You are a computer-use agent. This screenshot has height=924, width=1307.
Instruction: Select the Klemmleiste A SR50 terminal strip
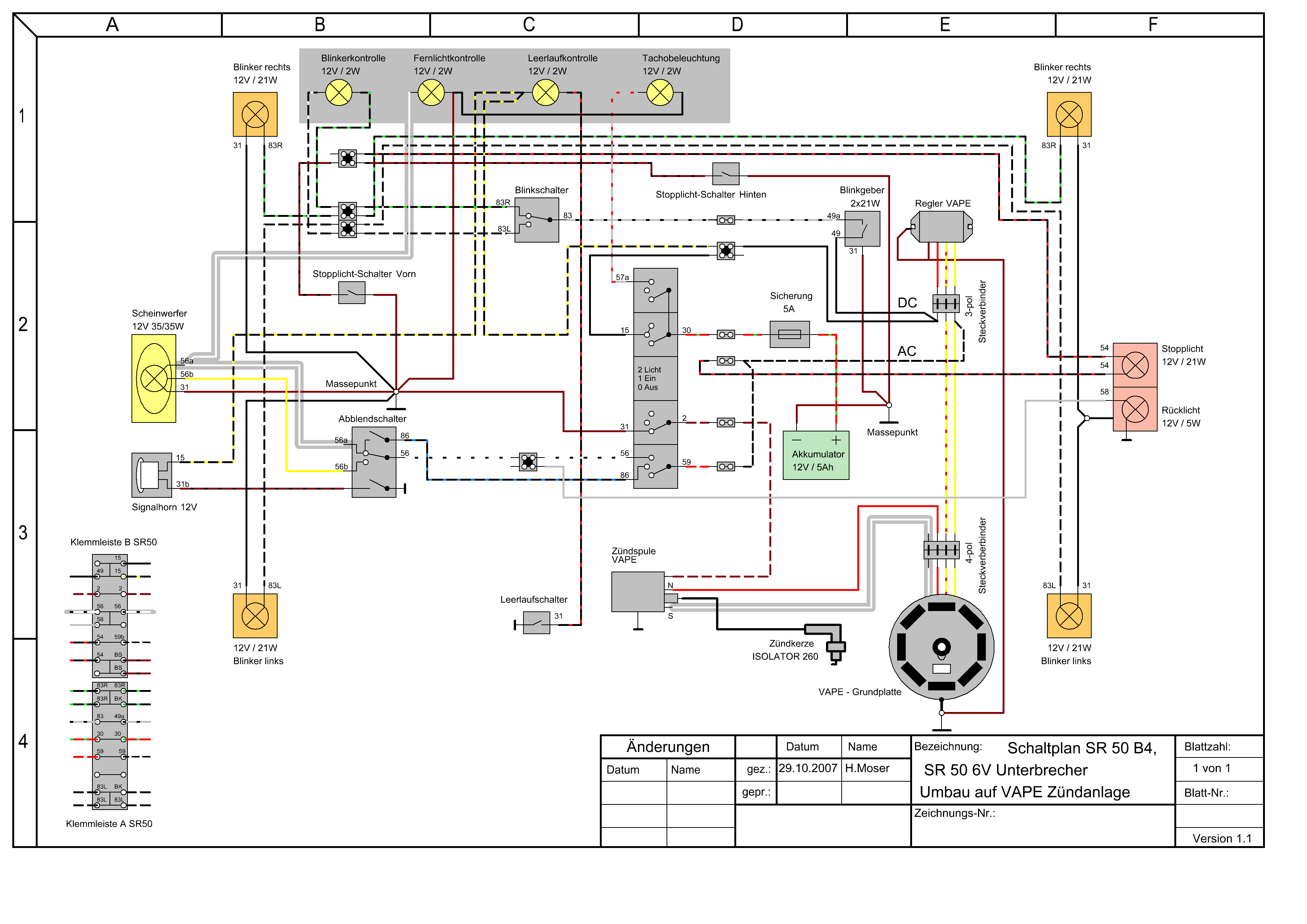pyautogui.click(x=110, y=746)
